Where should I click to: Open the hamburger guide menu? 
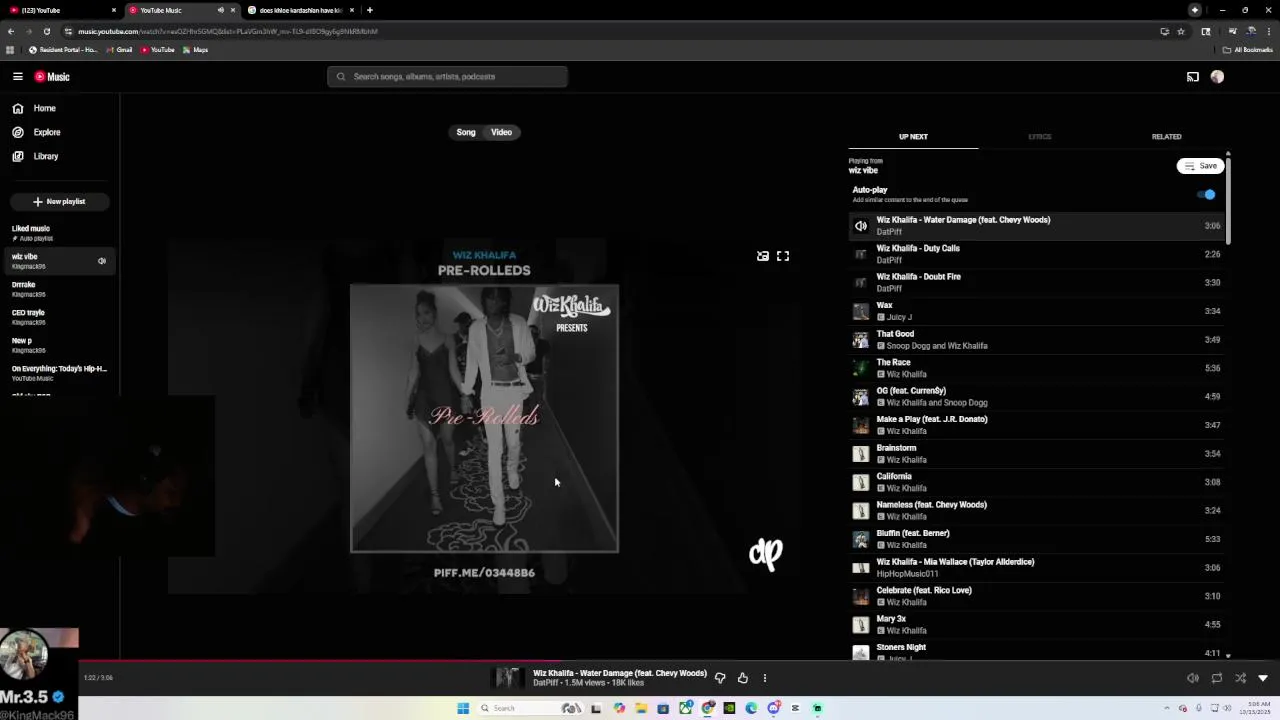[x=17, y=76]
